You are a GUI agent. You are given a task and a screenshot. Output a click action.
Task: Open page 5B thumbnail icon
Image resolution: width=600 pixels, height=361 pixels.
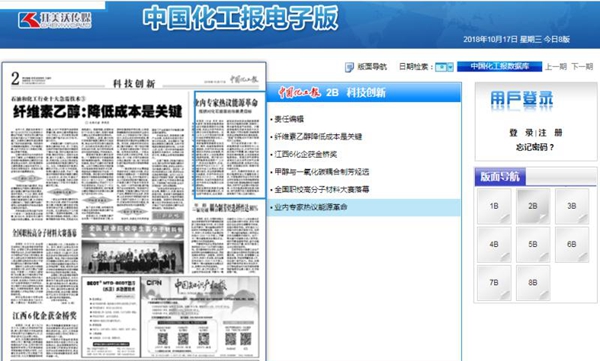pyautogui.click(x=533, y=244)
